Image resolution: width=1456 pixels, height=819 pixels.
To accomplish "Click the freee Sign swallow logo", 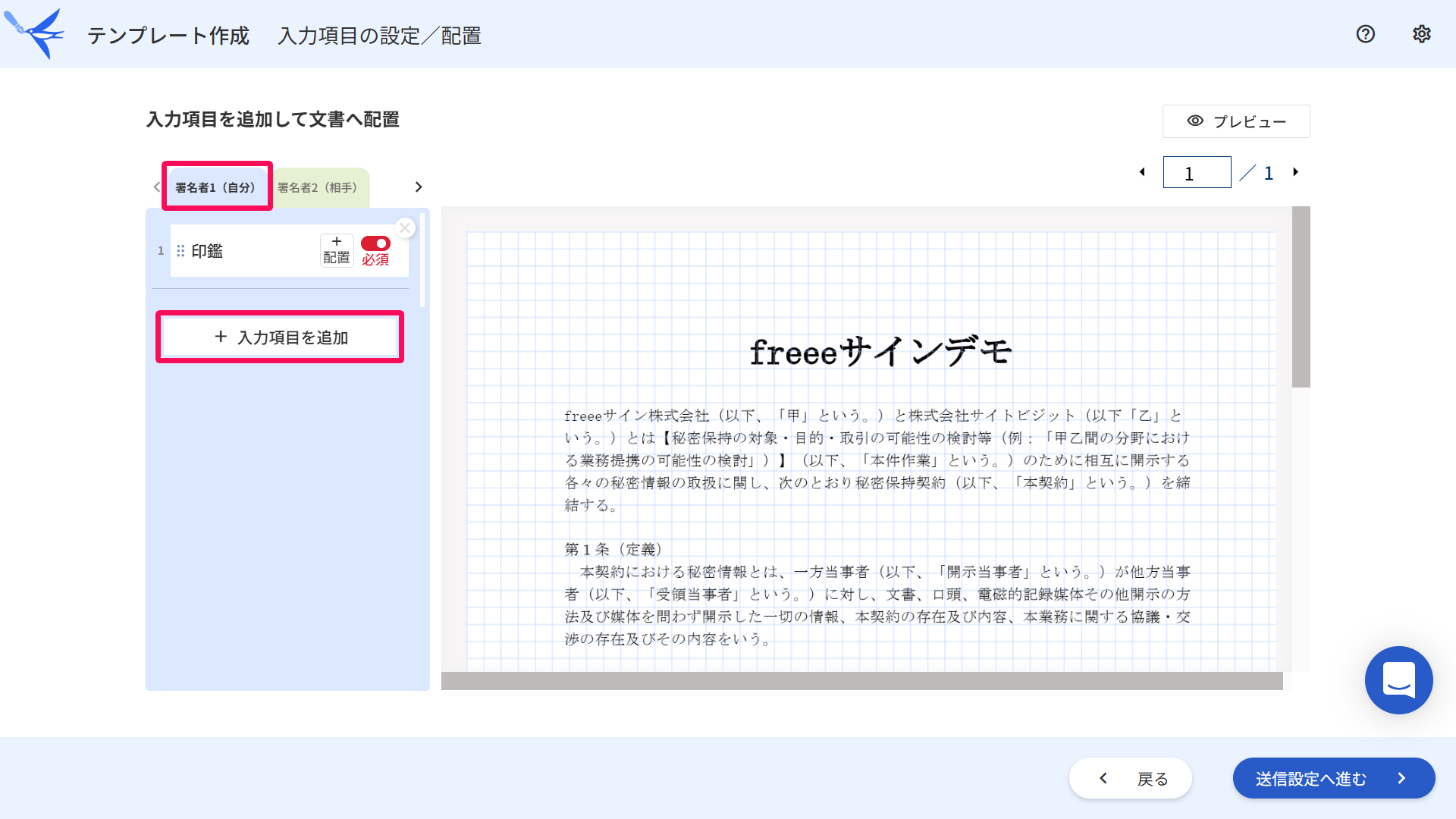I will pos(35,33).
